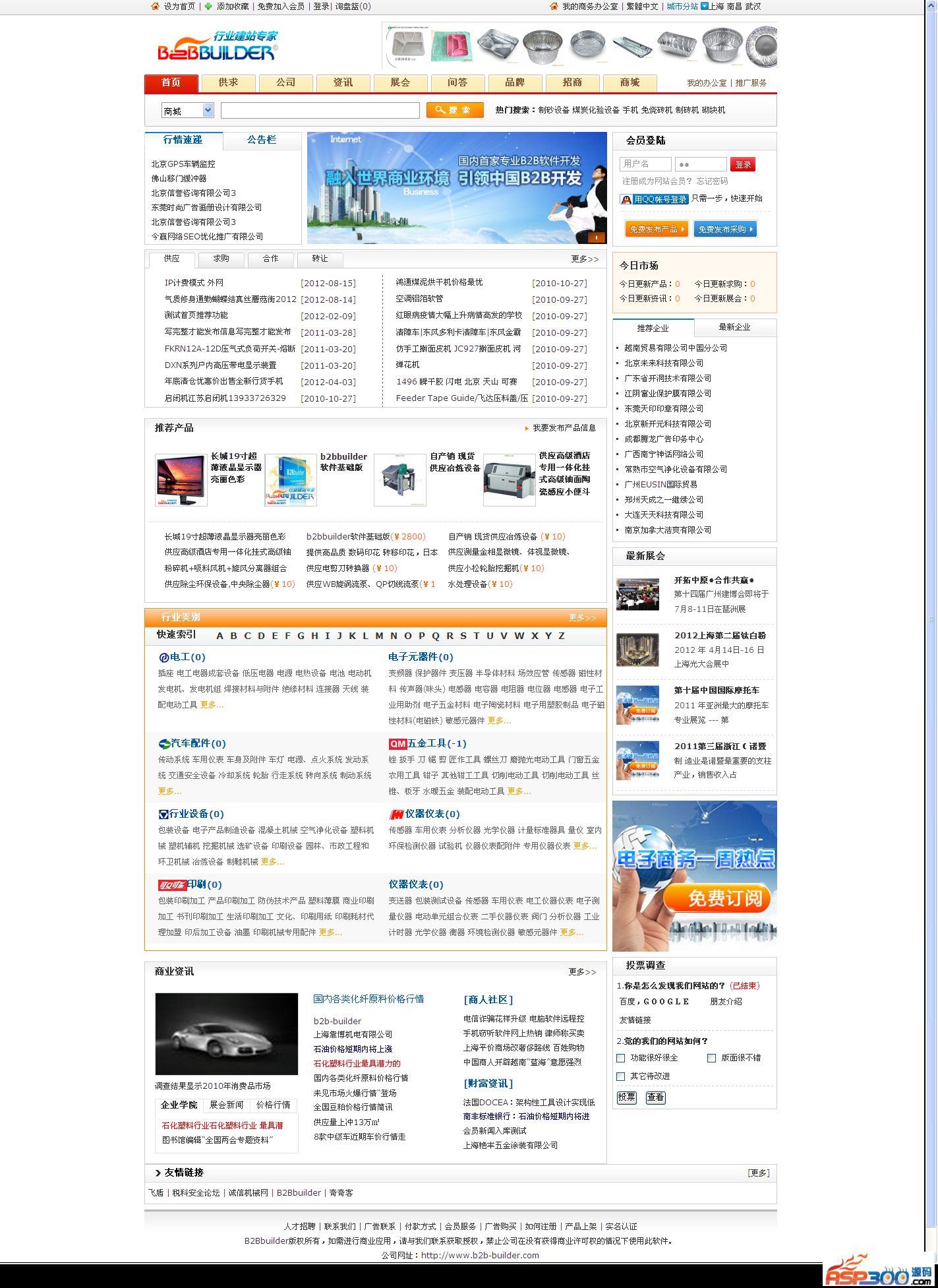Expand 更多... under the 汽车配件 category
The image size is (938, 1288).
pos(169,791)
